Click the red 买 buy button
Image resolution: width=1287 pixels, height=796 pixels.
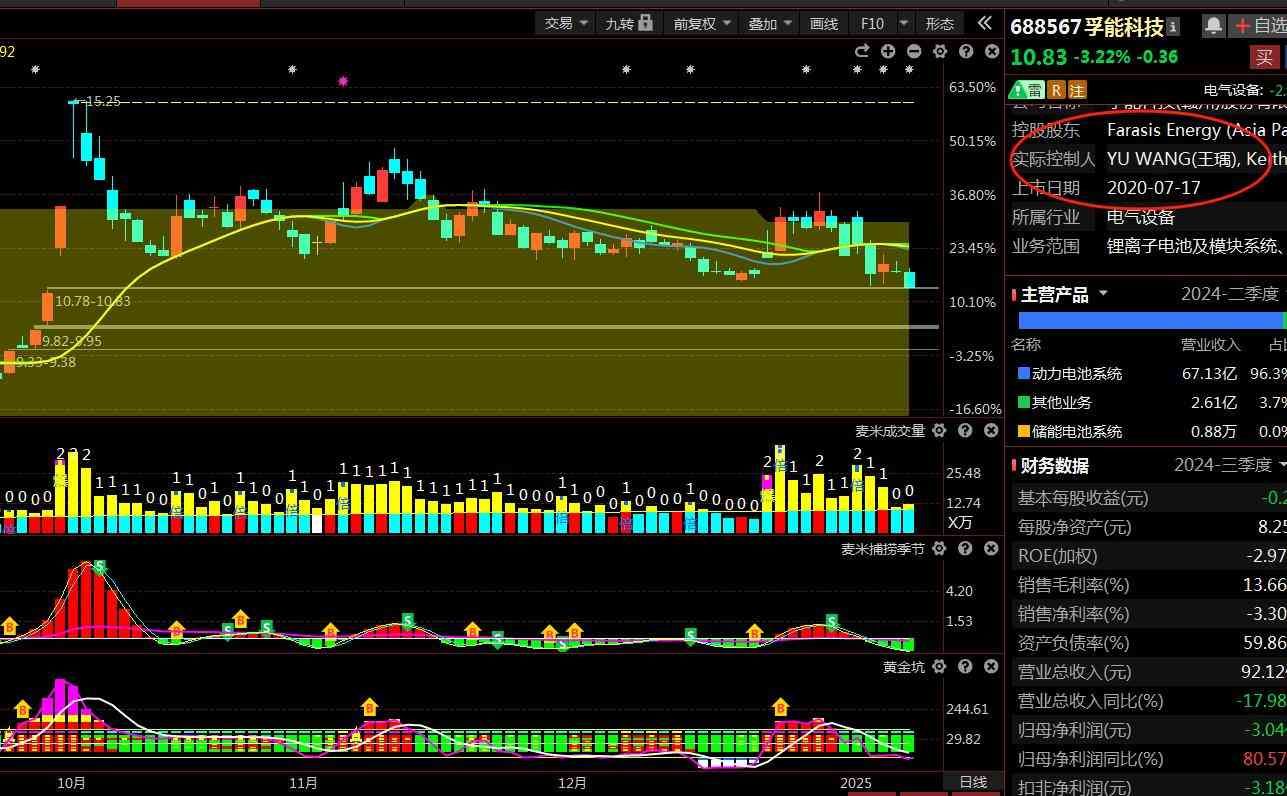point(1263,57)
